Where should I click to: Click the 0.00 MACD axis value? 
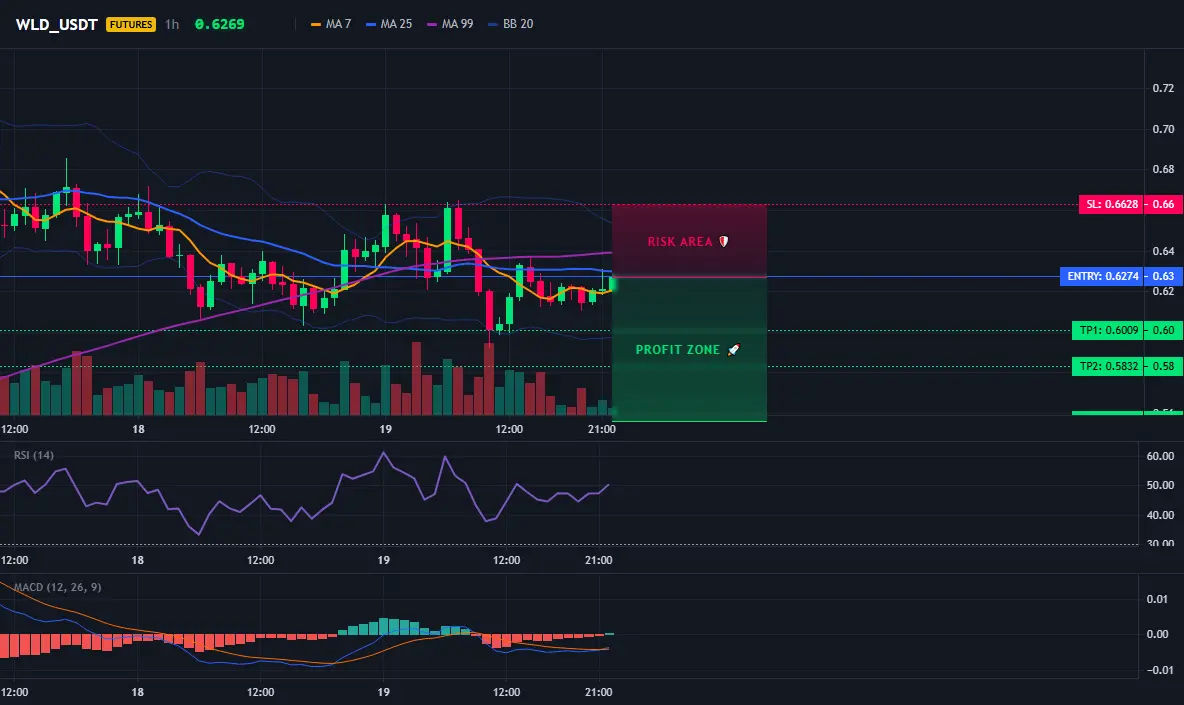point(1157,634)
